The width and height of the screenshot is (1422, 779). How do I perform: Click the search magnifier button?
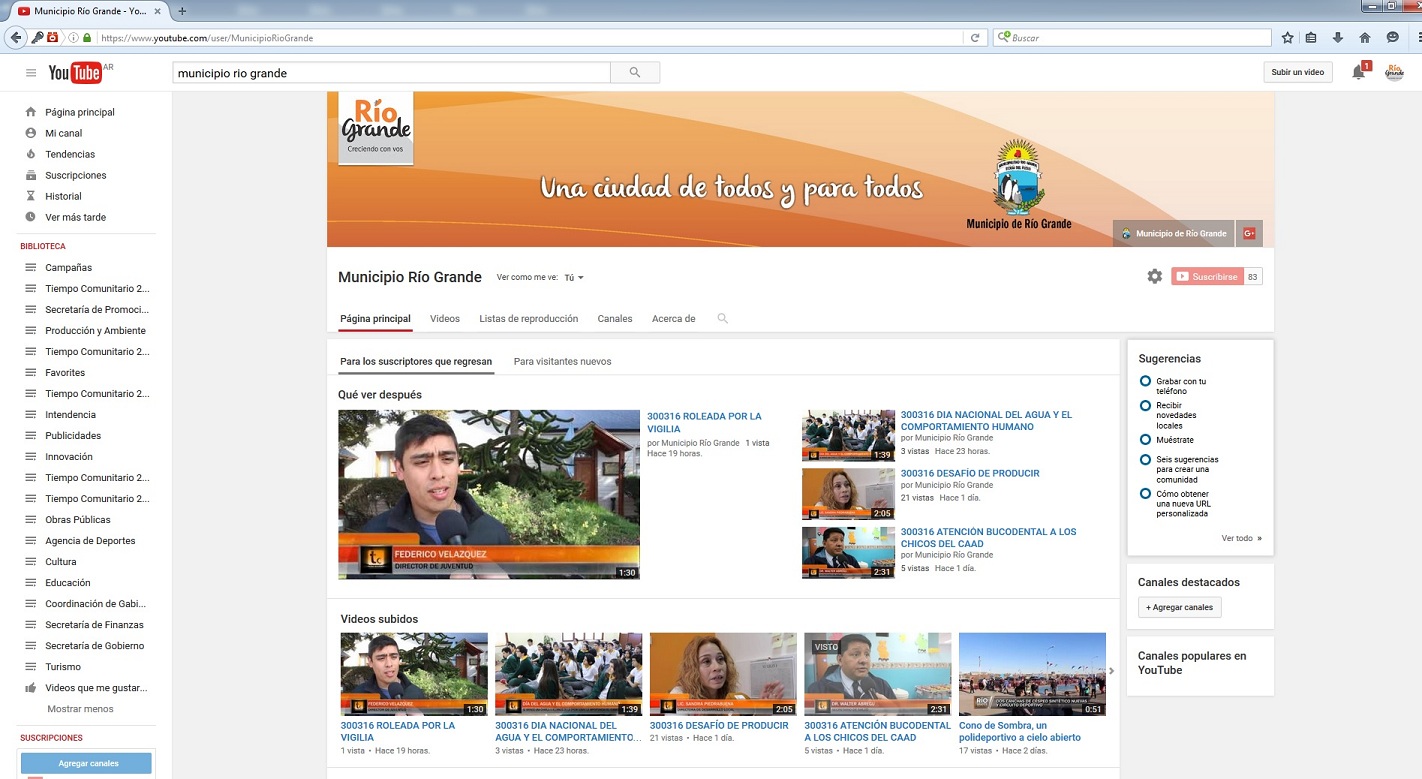coord(634,73)
